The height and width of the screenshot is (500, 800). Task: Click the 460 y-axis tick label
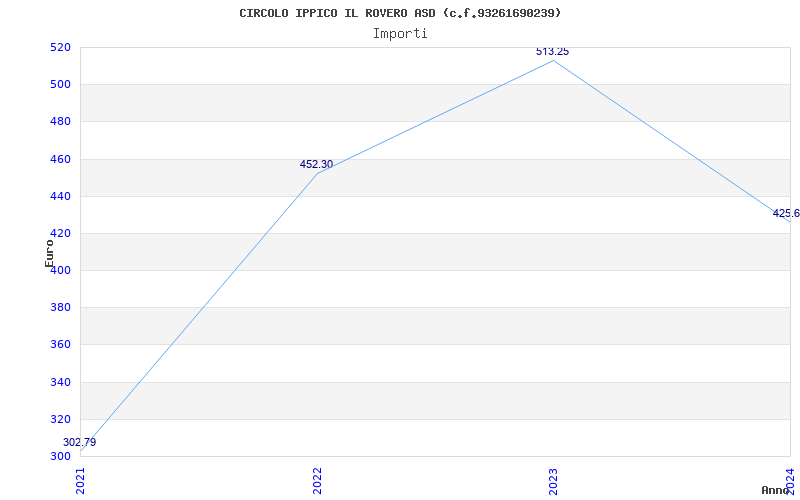pos(59,159)
